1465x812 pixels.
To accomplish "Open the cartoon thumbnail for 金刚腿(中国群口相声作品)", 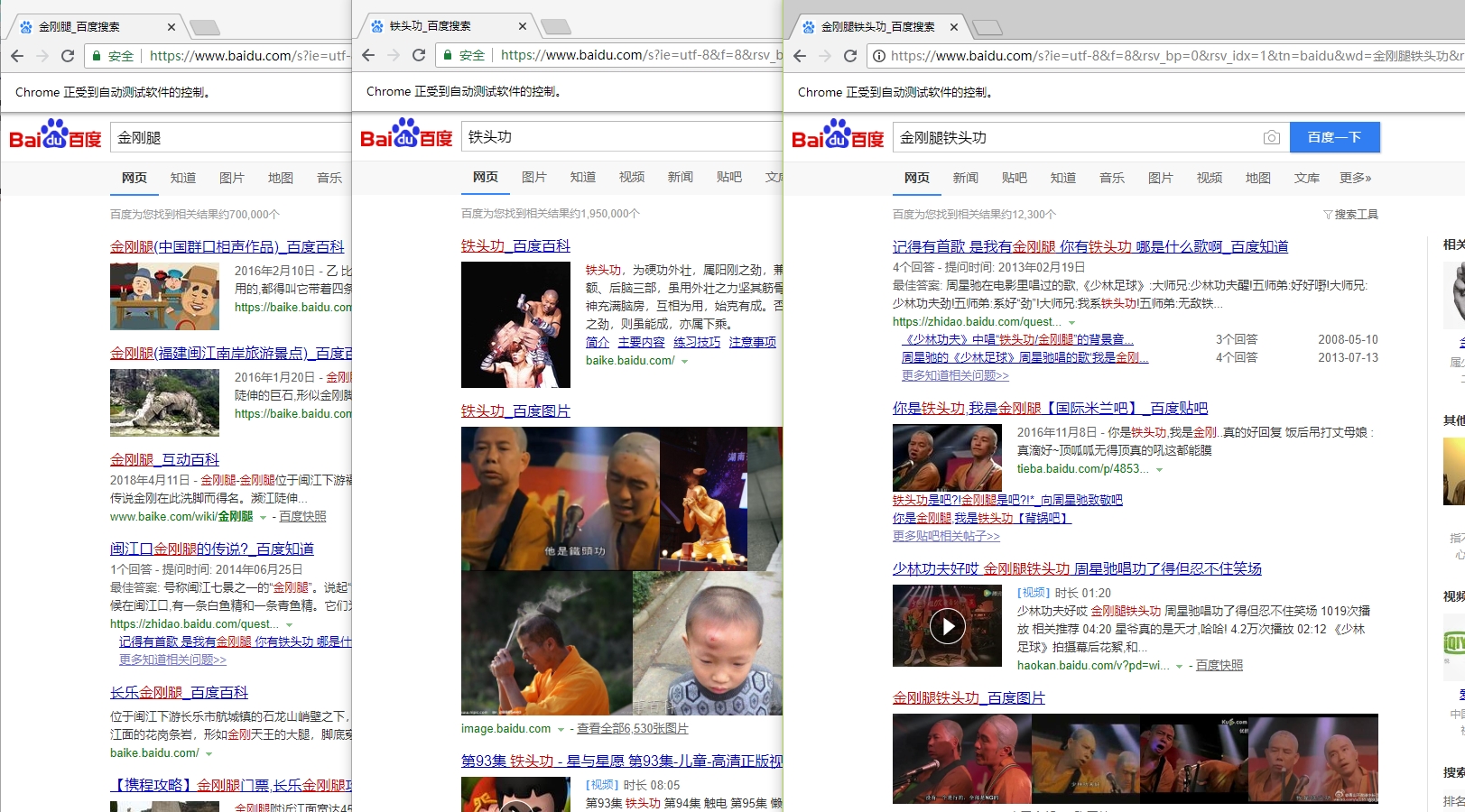I will coord(164,296).
